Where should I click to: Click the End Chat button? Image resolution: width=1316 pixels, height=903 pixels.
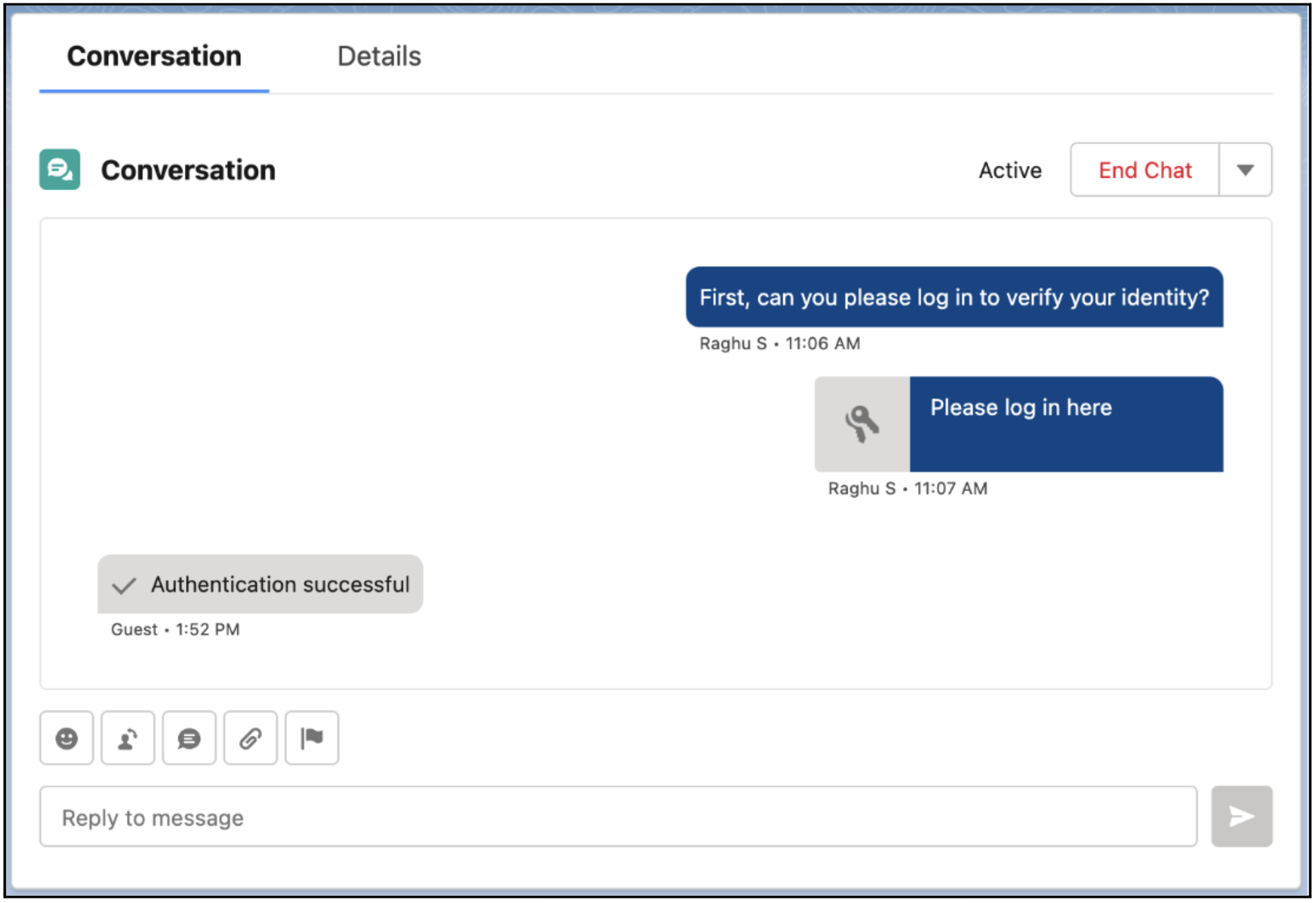pos(1145,170)
